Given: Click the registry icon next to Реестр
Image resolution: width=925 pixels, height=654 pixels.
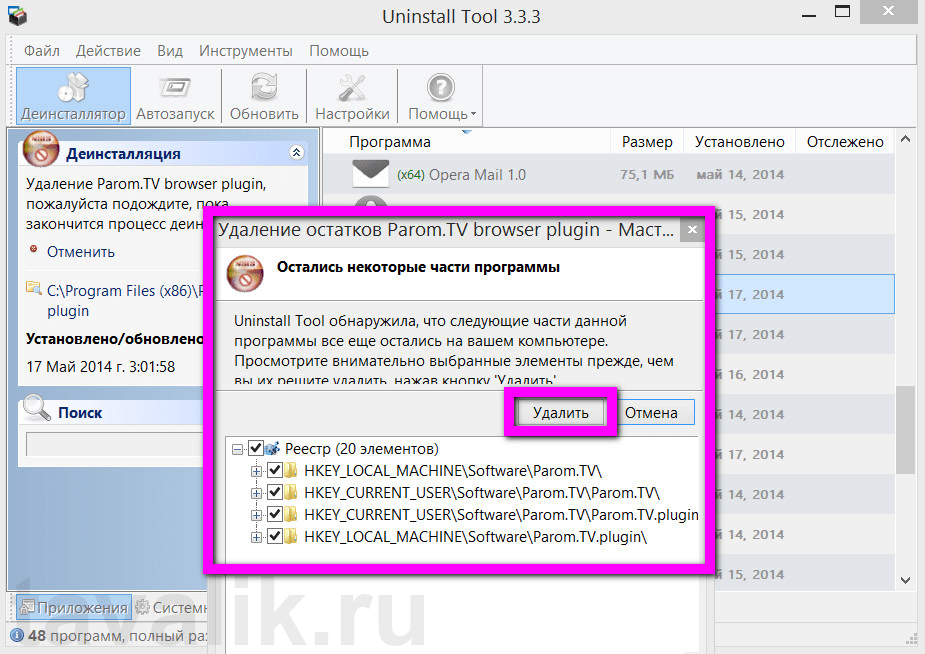Looking at the screenshot, I should [272, 449].
